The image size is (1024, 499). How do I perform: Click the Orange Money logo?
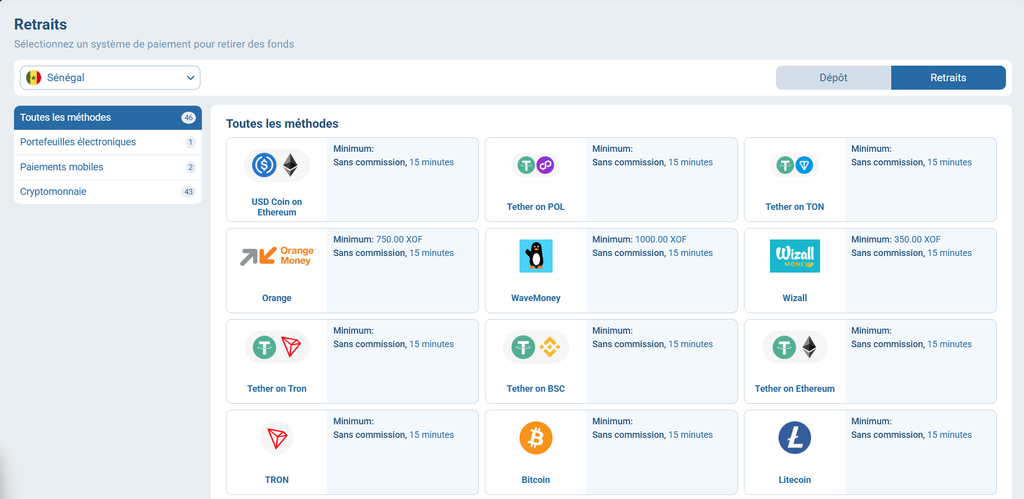(277, 256)
